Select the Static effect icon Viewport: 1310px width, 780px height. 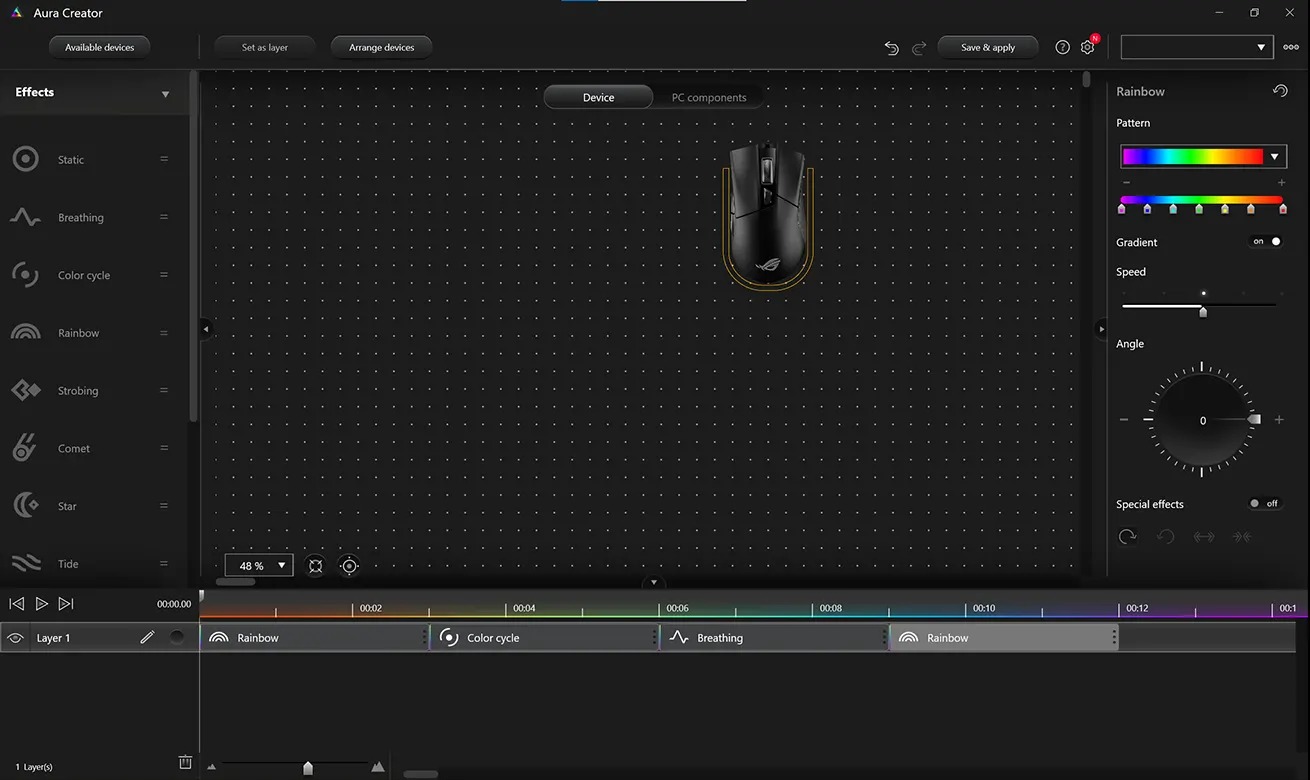click(25, 159)
